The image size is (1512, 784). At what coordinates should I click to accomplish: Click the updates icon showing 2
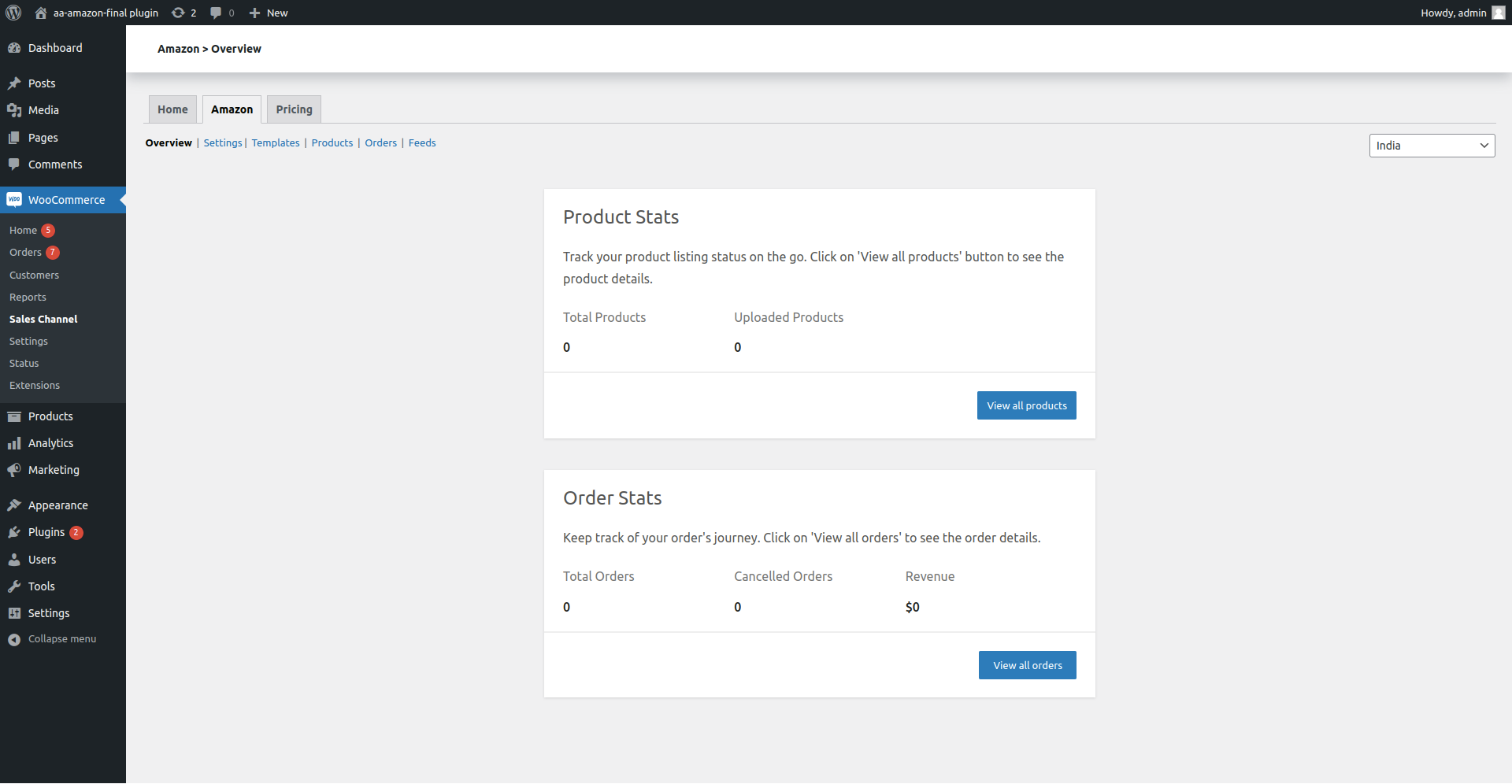click(179, 13)
